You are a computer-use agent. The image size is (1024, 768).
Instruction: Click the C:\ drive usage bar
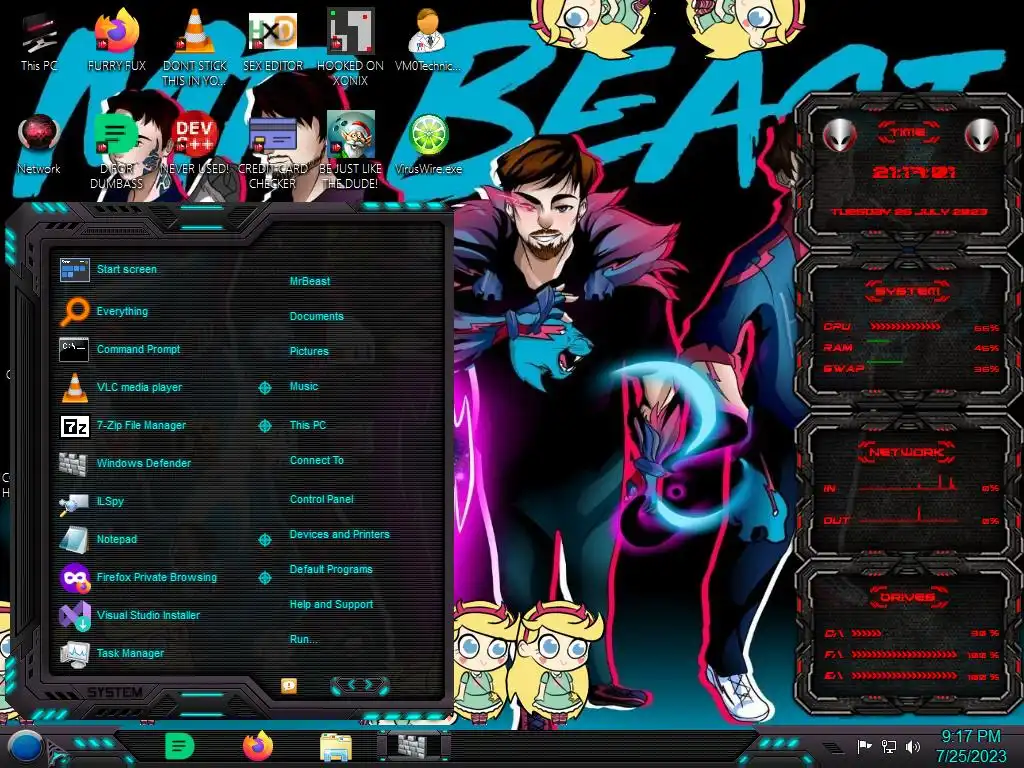[866, 633]
